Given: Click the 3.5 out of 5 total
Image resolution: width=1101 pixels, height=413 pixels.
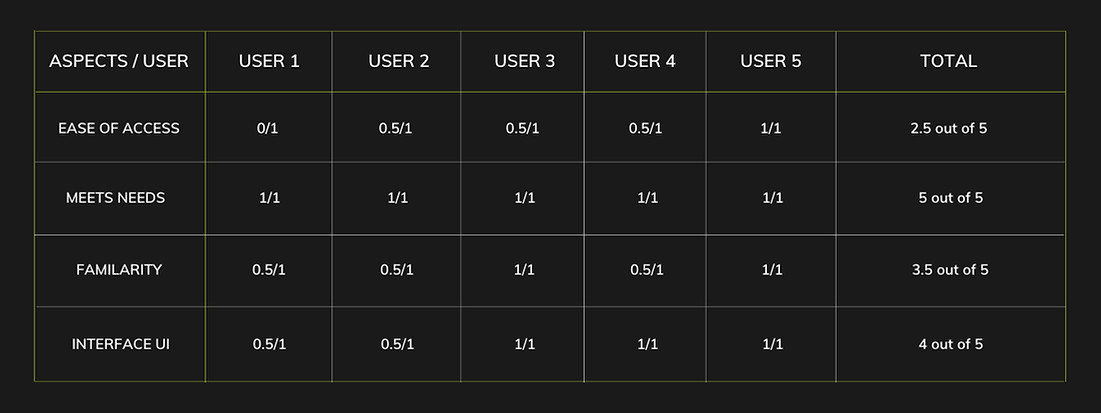Looking at the screenshot, I should click(x=948, y=270).
